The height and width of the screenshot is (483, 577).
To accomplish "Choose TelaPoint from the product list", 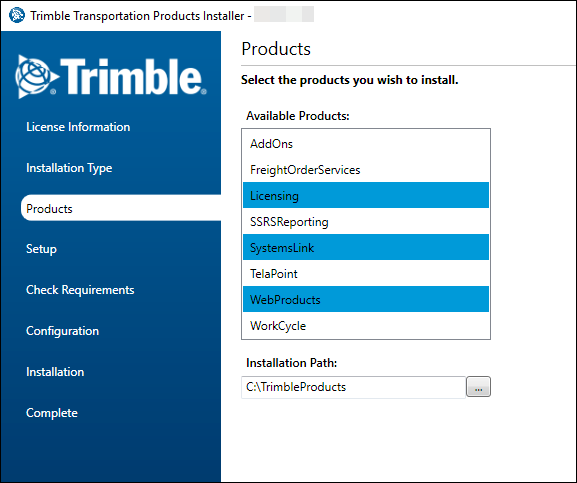I will 366,273.
